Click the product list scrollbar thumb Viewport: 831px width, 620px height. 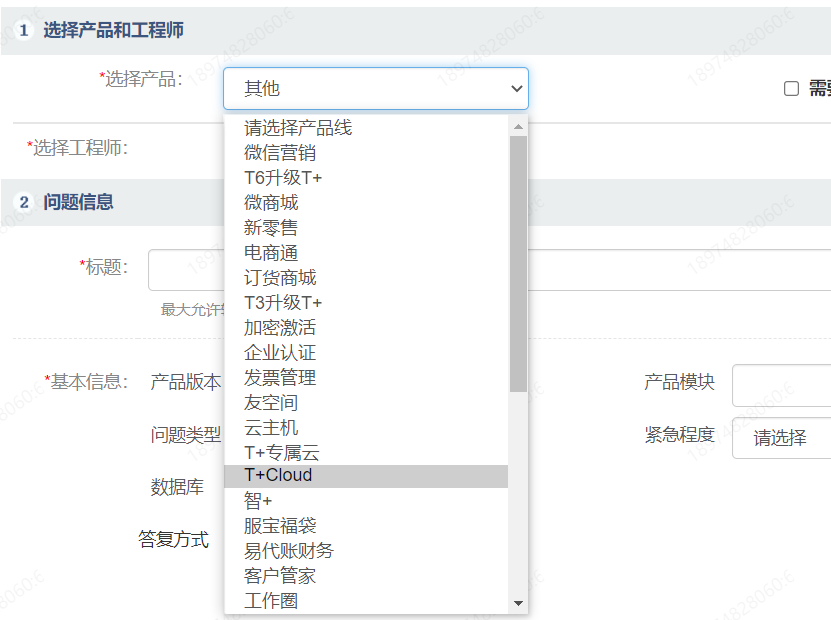pos(518,264)
